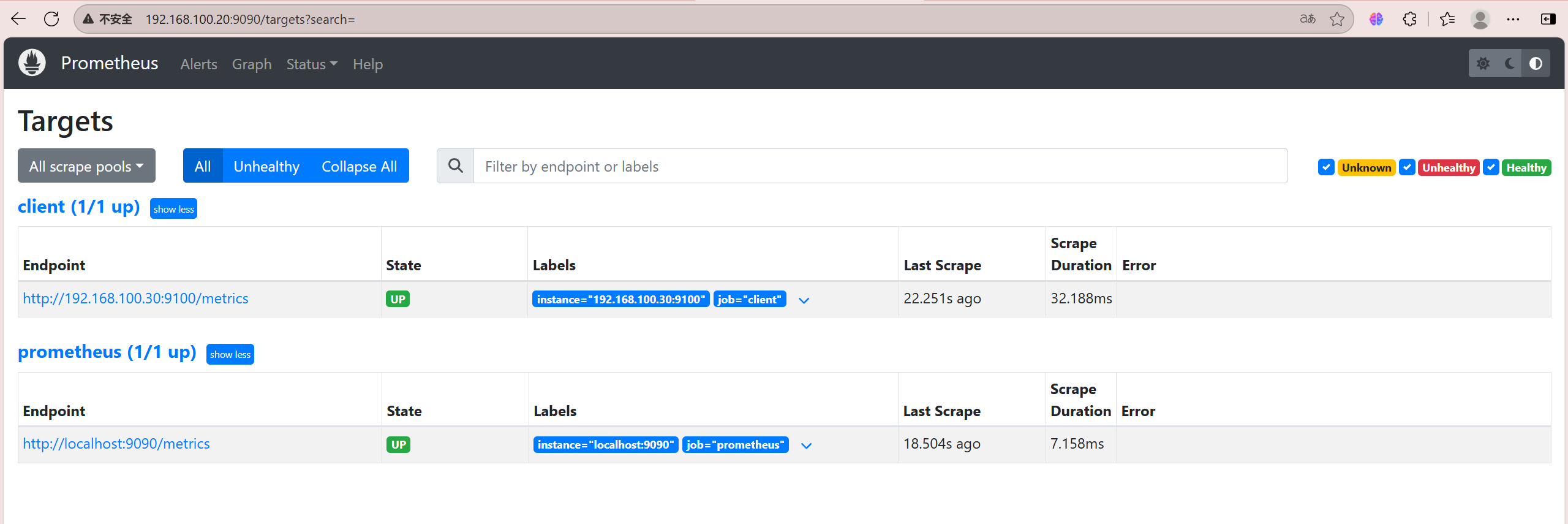
Task: Open browser extensions puzzle icon
Action: [x=1409, y=19]
